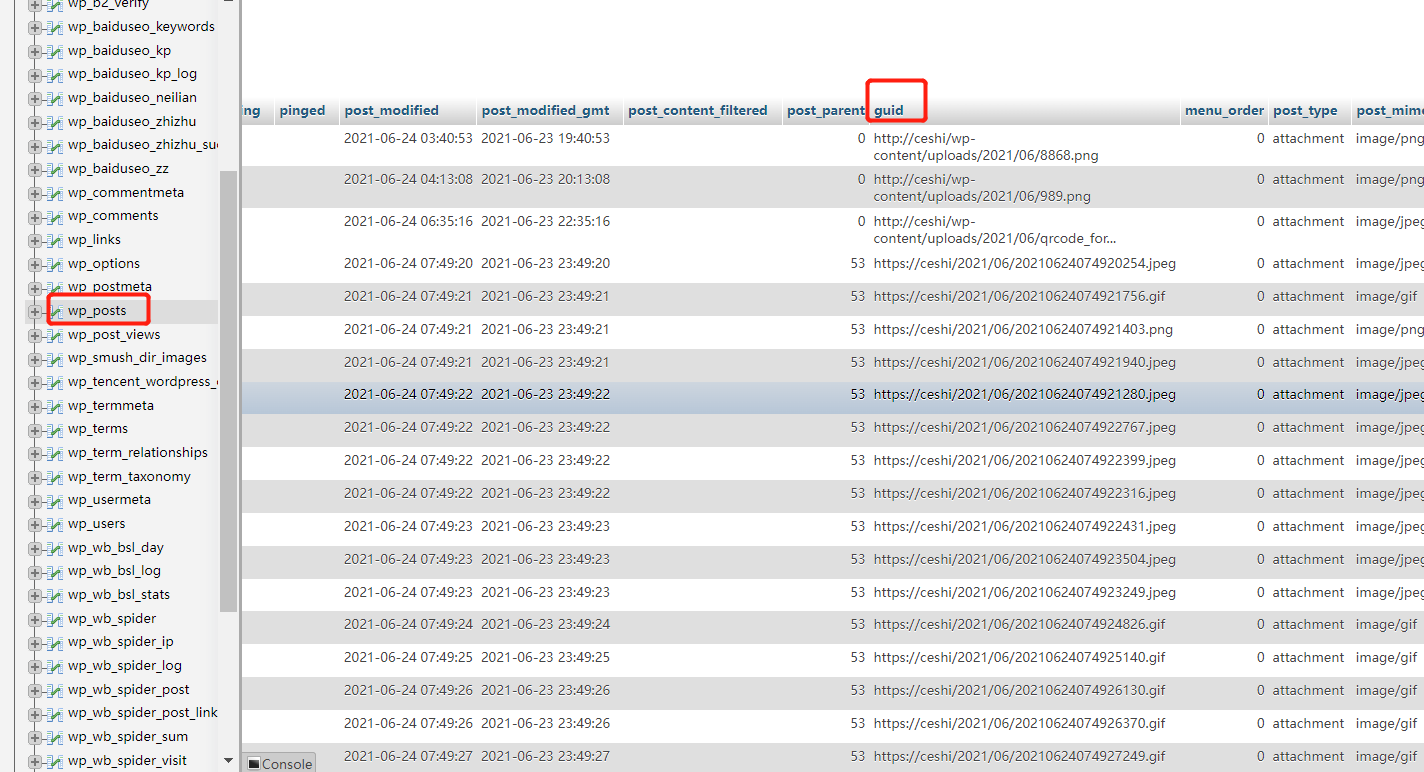1424x772 pixels.
Task: Sort by the guid column header
Action: click(x=888, y=111)
